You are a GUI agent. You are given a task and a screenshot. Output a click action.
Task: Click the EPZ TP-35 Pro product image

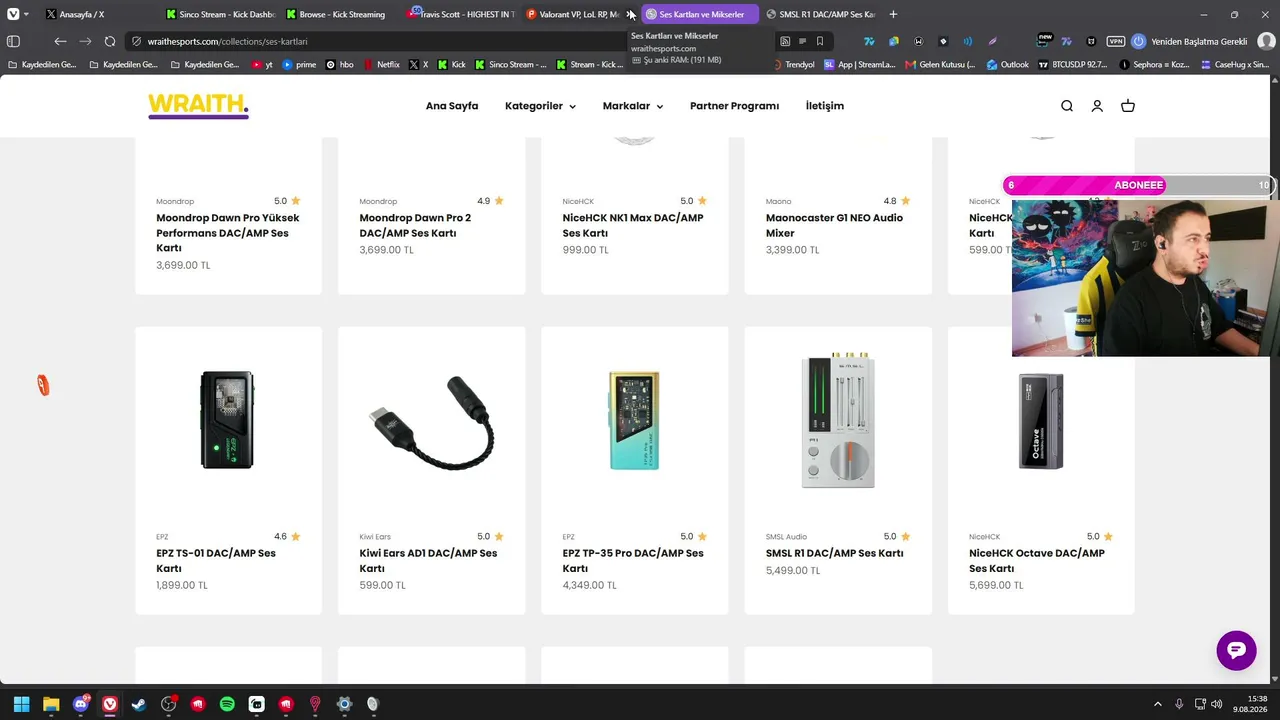click(x=634, y=420)
